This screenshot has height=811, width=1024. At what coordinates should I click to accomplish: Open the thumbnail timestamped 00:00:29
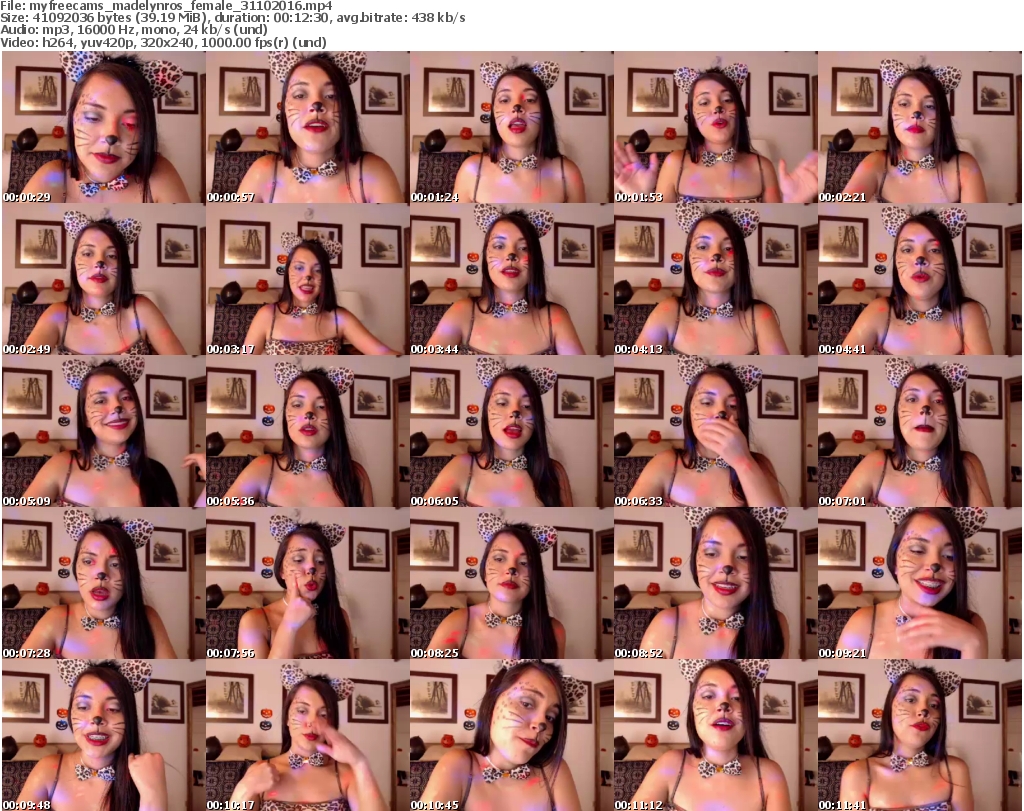pyautogui.click(x=103, y=127)
